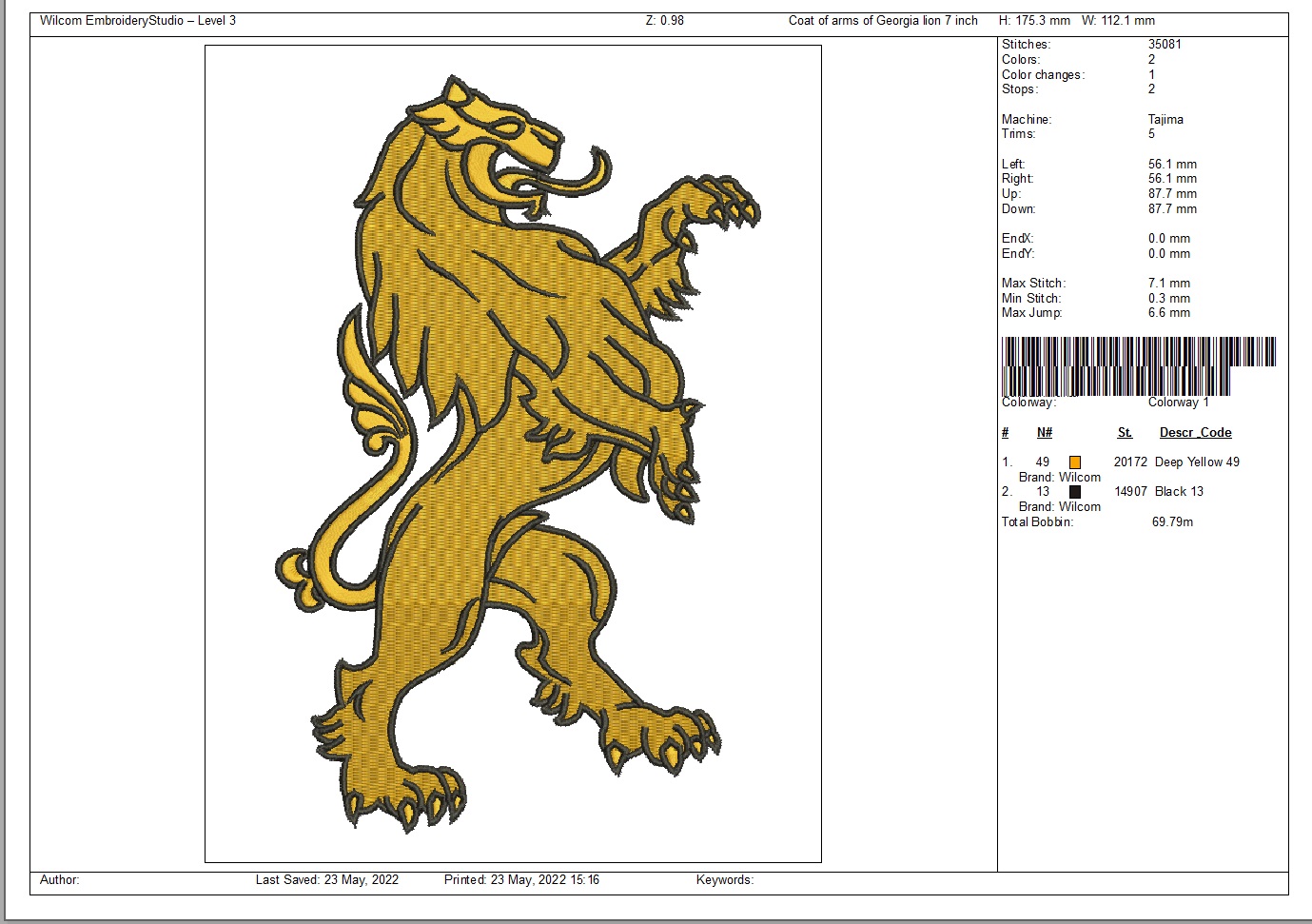Select the underlined Descr_Code column header
This screenshot has width=1312, height=924.
point(1195,433)
